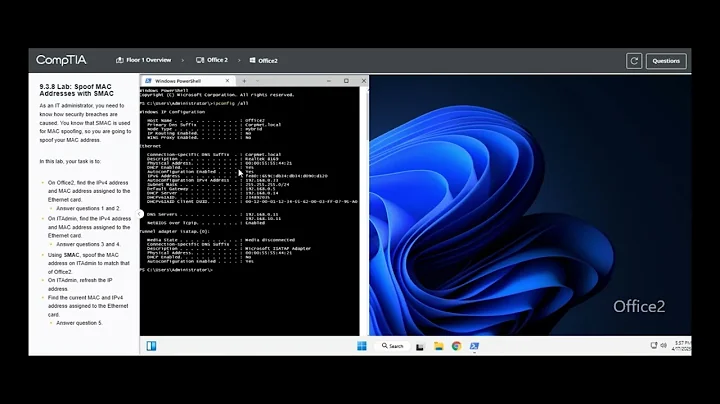Viewport: 720px width, 404px height.
Task: Select the Office2 computer breadcrumb
Action: pos(264,61)
